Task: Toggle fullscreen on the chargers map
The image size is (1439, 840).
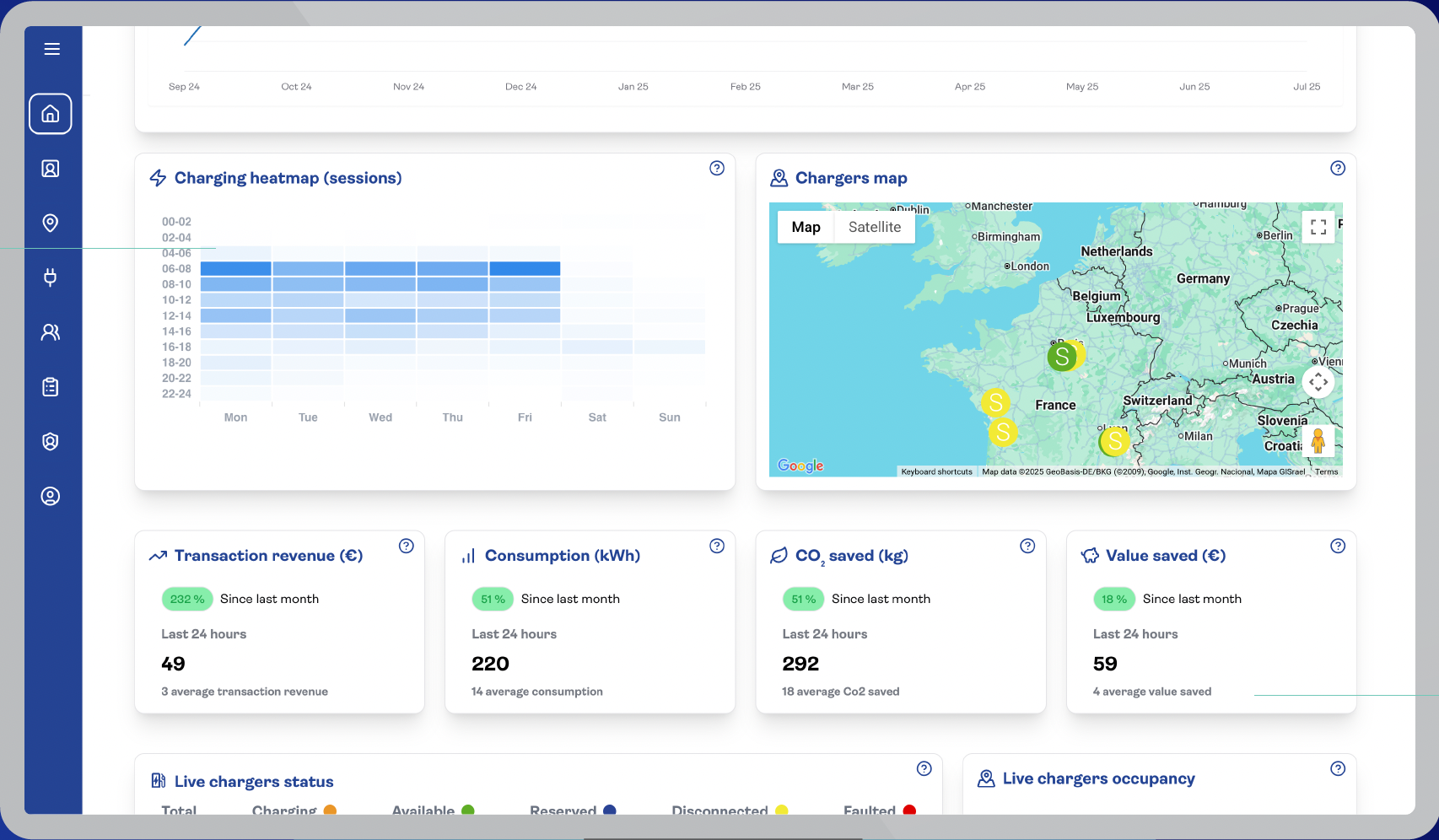Action: click(1318, 227)
